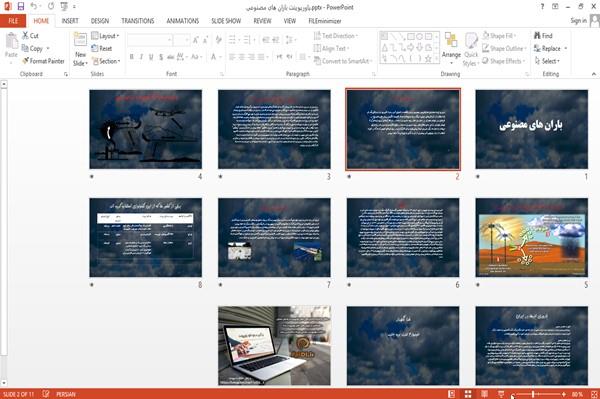The image size is (600, 399).
Task: Expand the Layout dropdown
Action: (105, 36)
